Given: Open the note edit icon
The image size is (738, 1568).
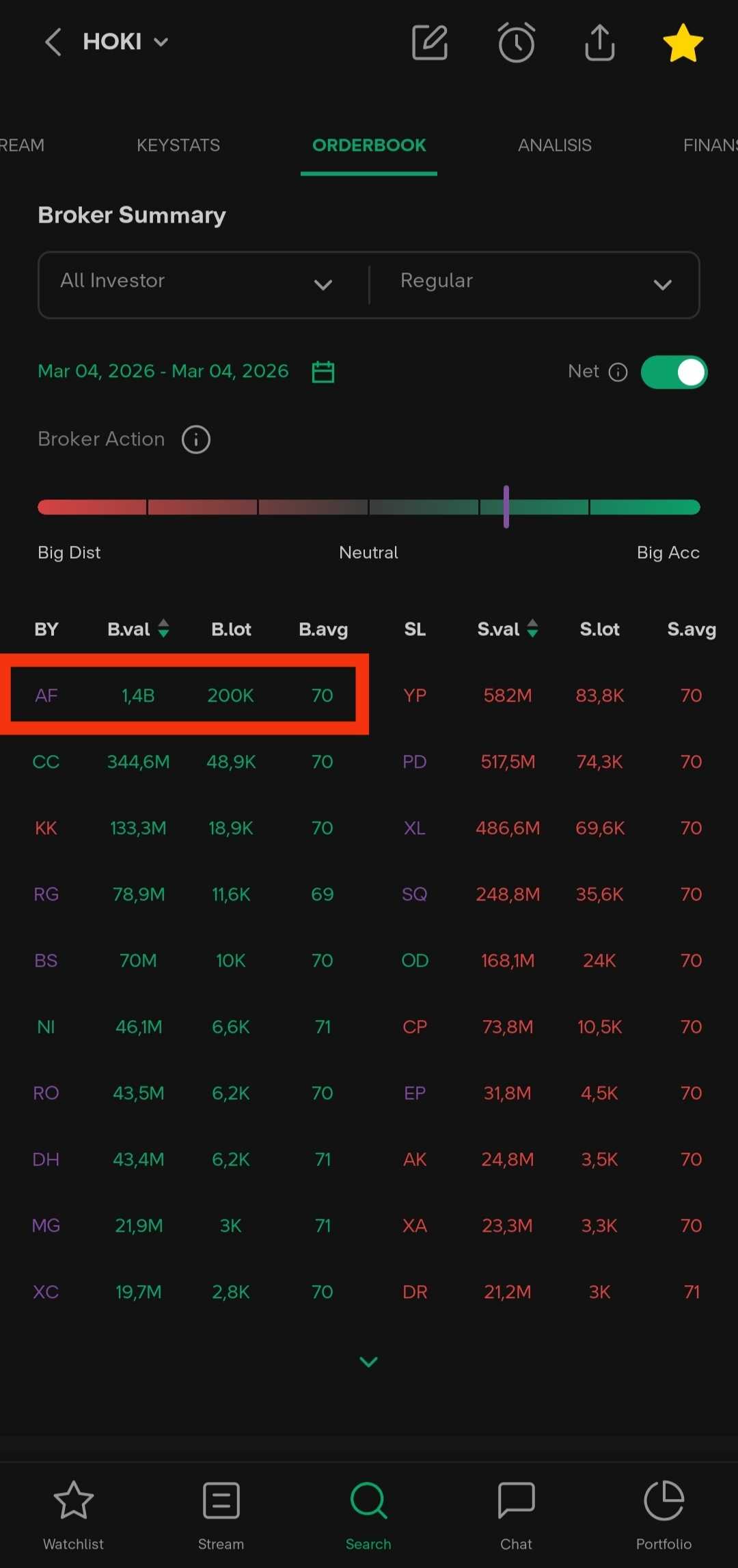Looking at the screenshot, I should tap(430, 42).
